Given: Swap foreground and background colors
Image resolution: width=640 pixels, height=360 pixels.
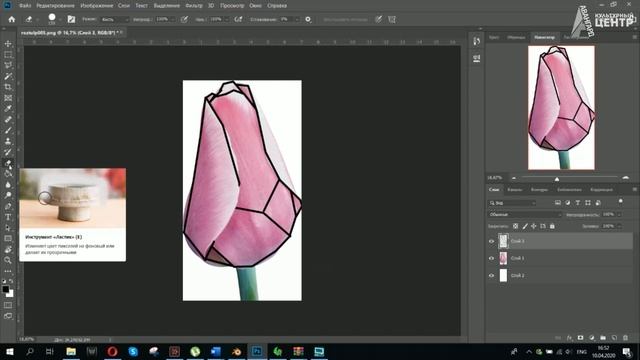Looking at the screenshot, I should click(11, 281).
